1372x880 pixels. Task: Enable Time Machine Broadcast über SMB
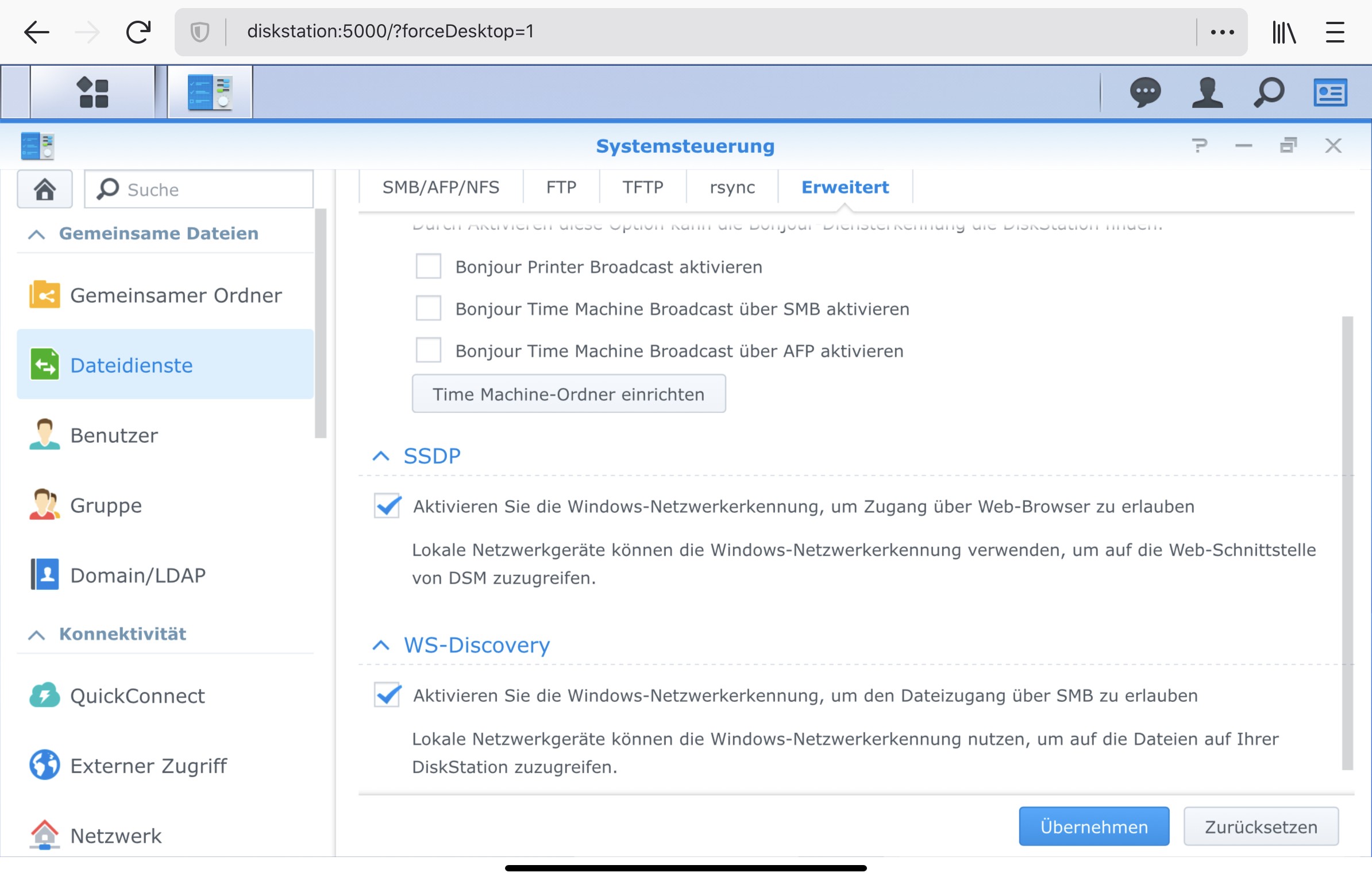click(428, 308)
